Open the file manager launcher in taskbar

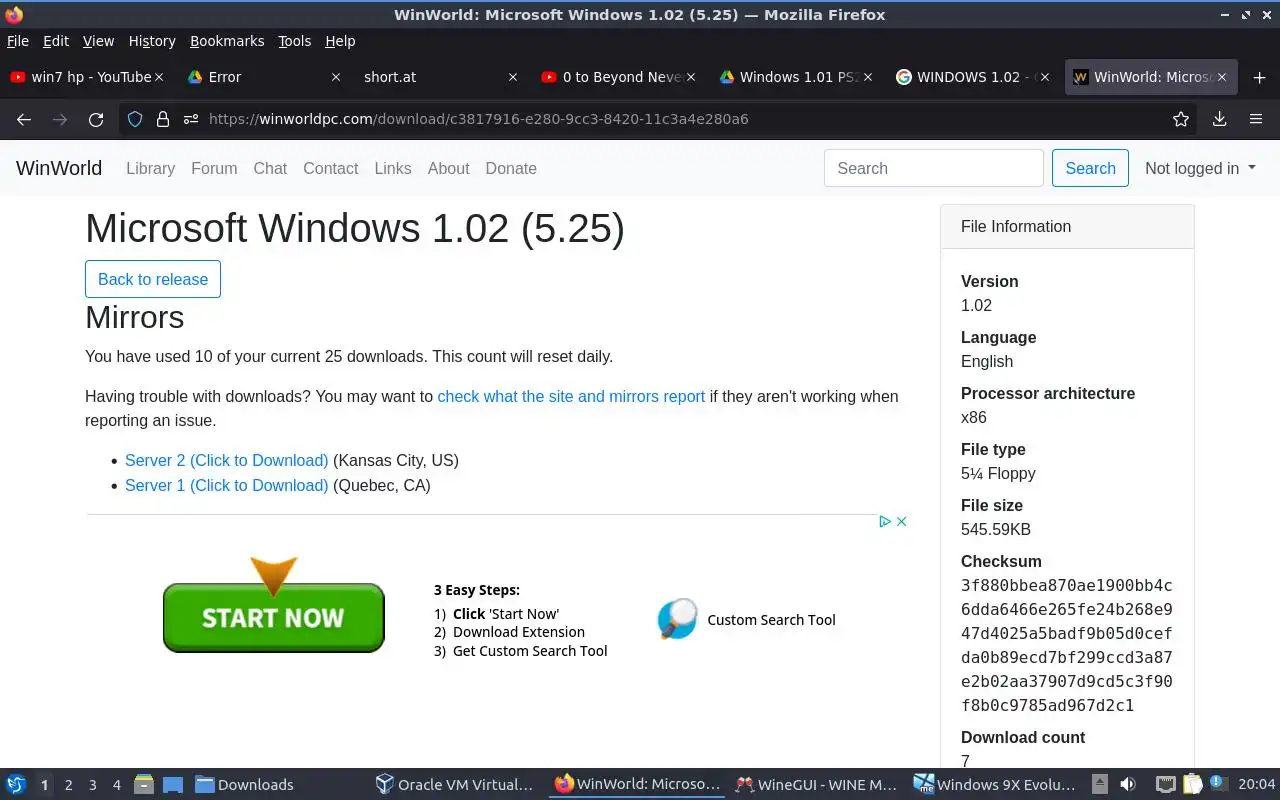143,784
